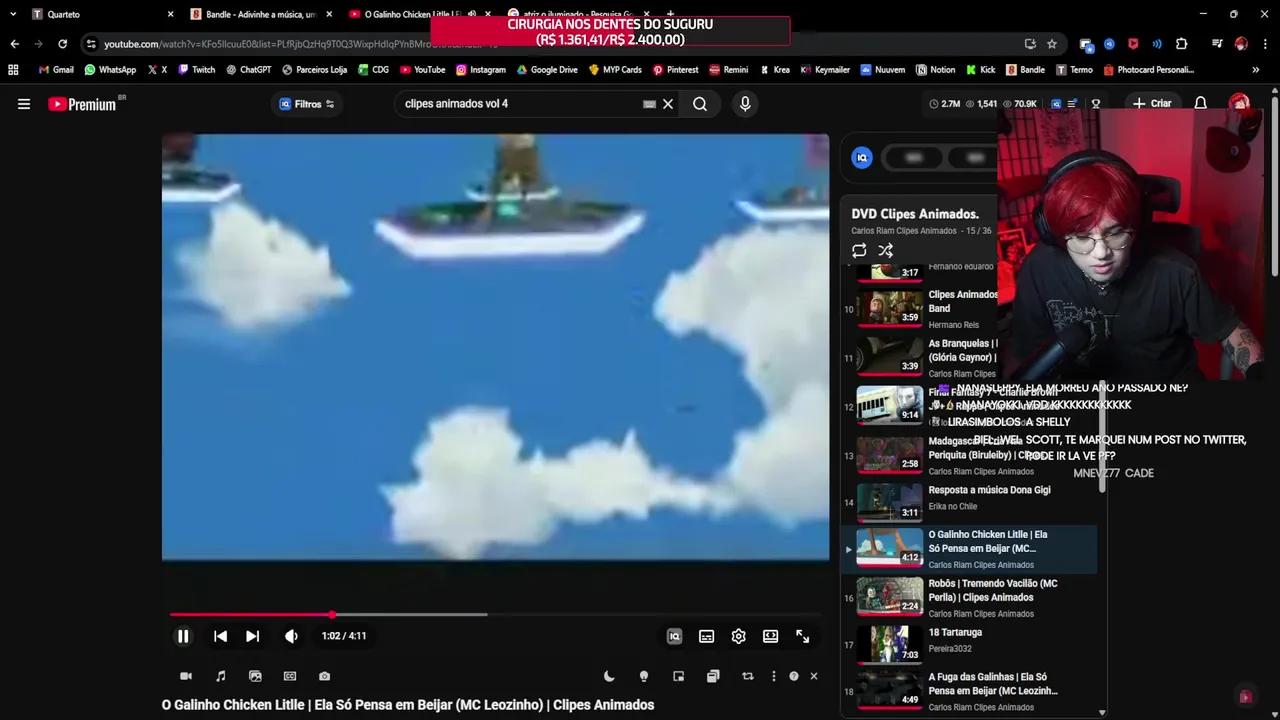Click the vidIQ badge above the playlist
Image resolution: width=1280 pixels, height=720 pixels.
pos(862,158)
